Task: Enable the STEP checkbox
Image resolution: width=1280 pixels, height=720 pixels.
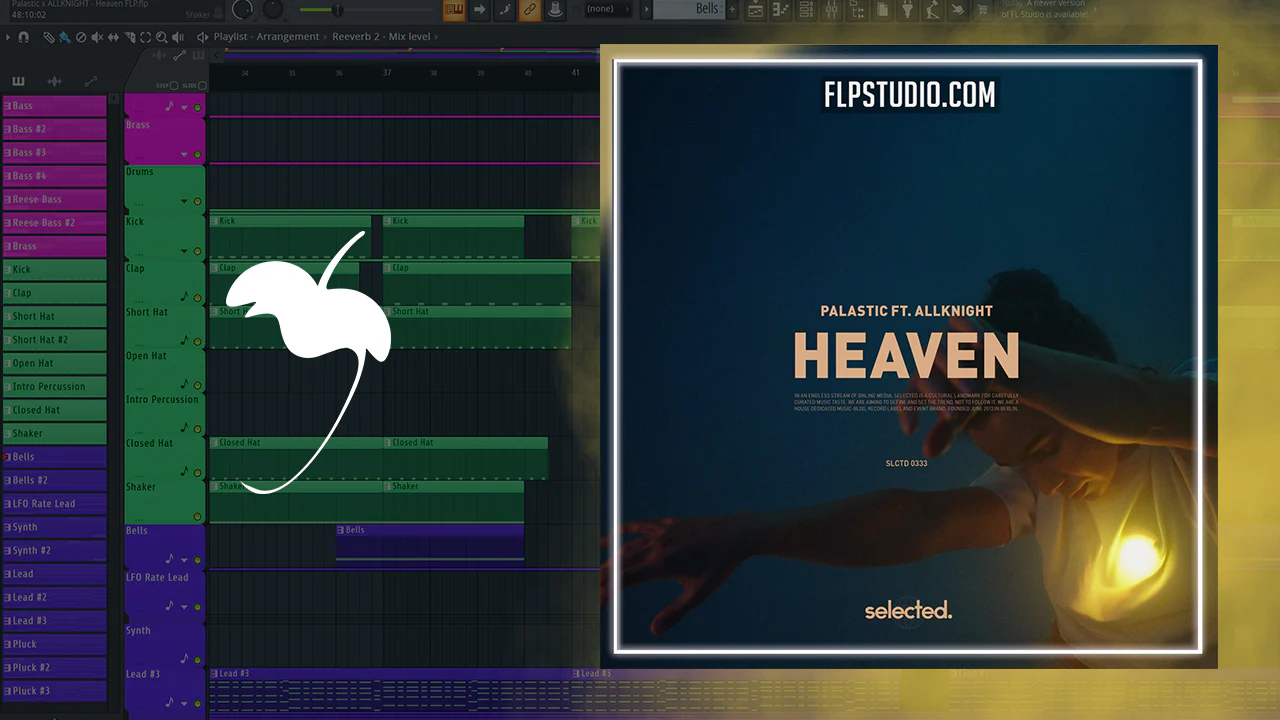Action: click(174, 86)
